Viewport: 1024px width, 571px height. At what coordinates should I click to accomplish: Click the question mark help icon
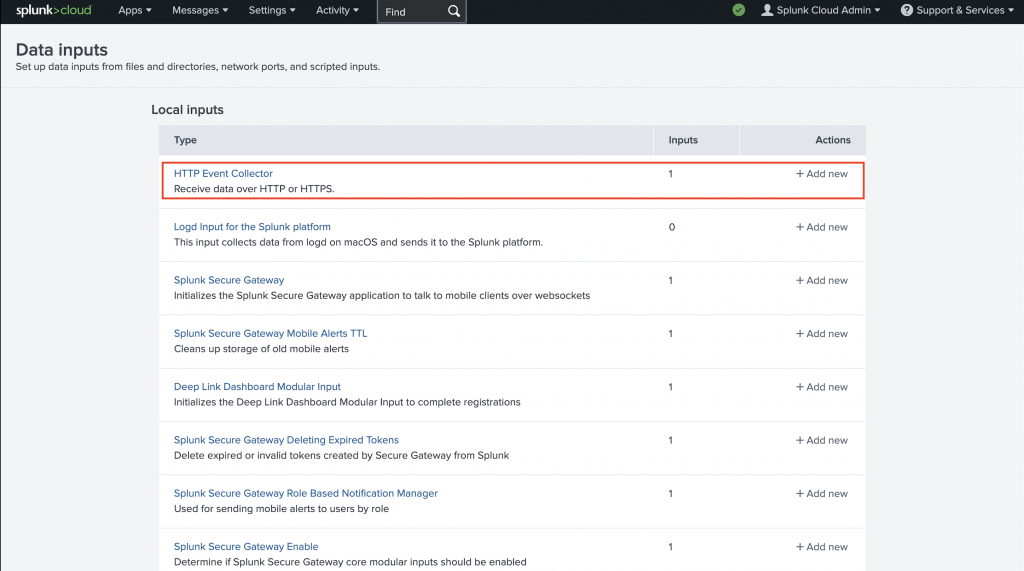906,10
